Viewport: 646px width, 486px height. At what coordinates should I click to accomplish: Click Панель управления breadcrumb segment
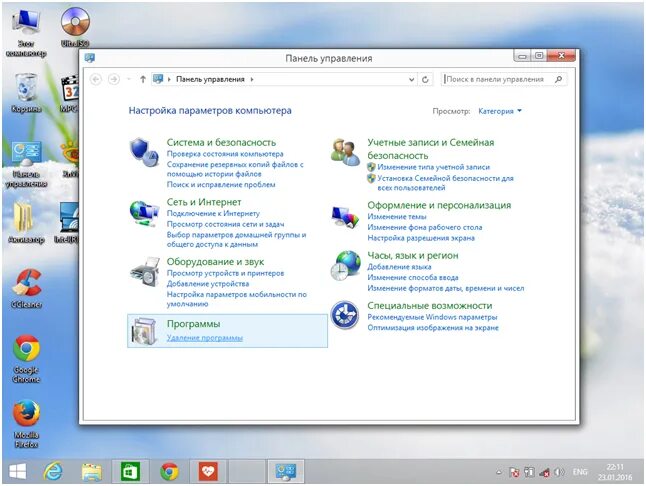coord(210,79)
